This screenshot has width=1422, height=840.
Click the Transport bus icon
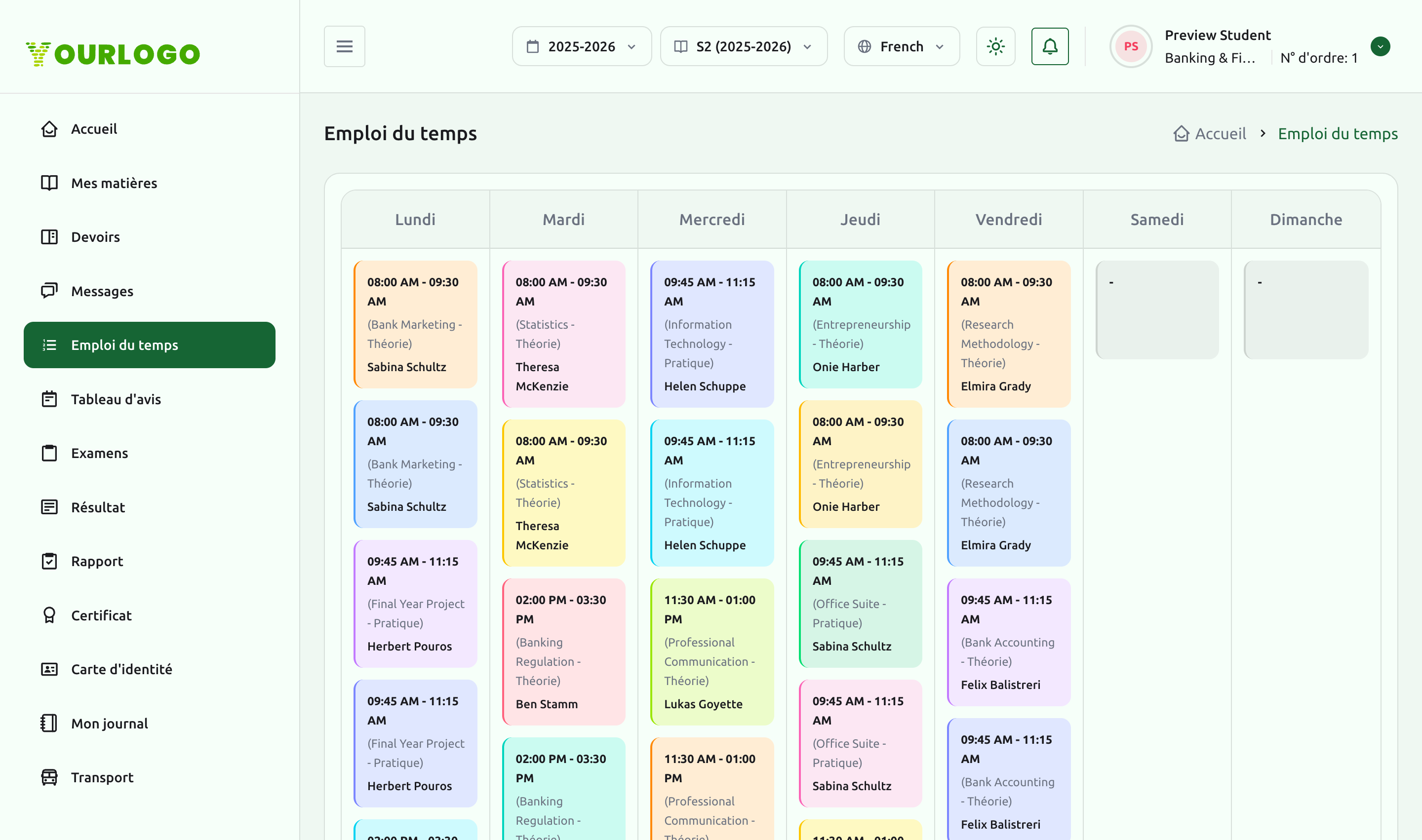point(49,778)
